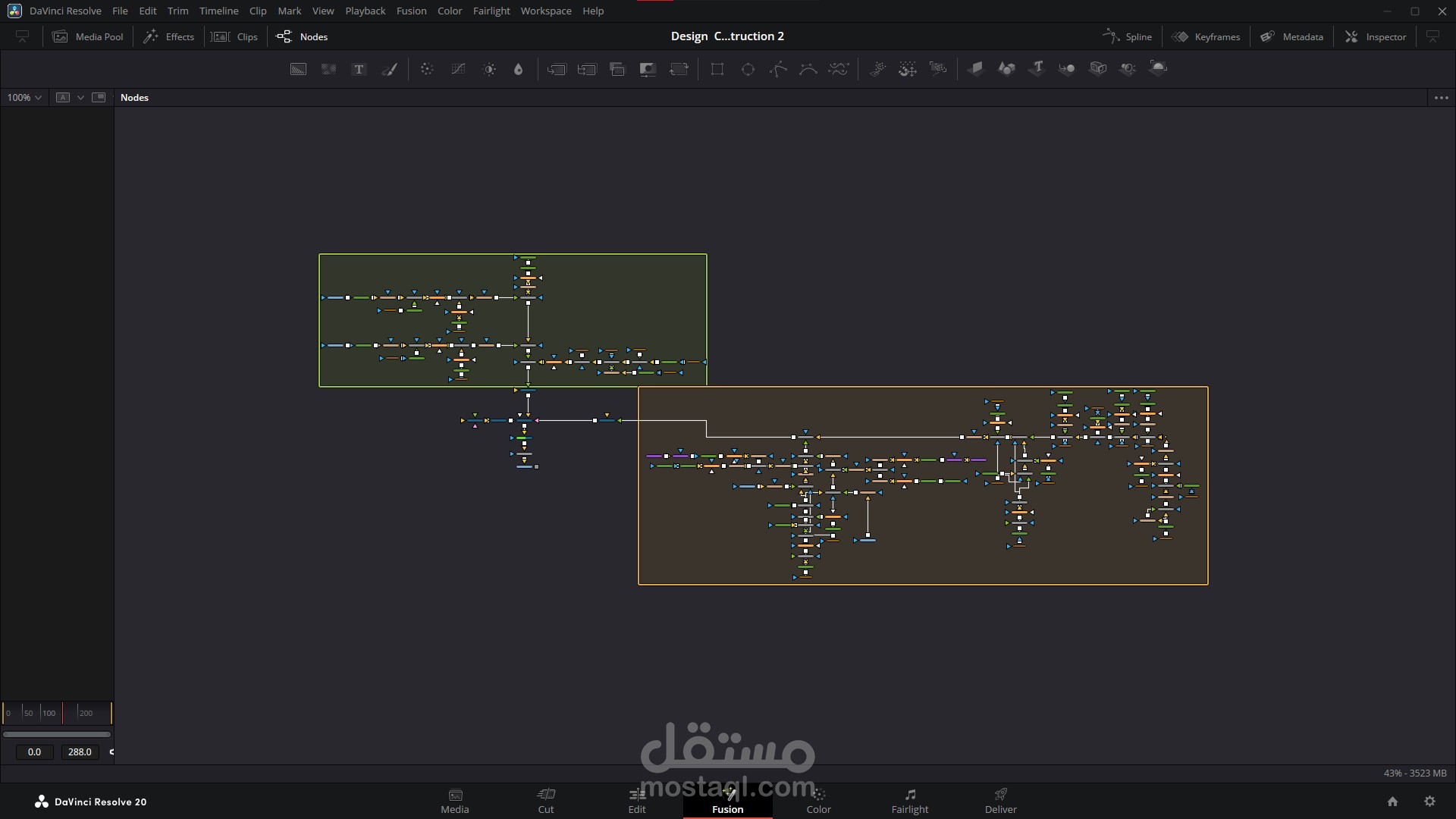
Task: Add a Paint tool node
Action: [x=389, y=69]
